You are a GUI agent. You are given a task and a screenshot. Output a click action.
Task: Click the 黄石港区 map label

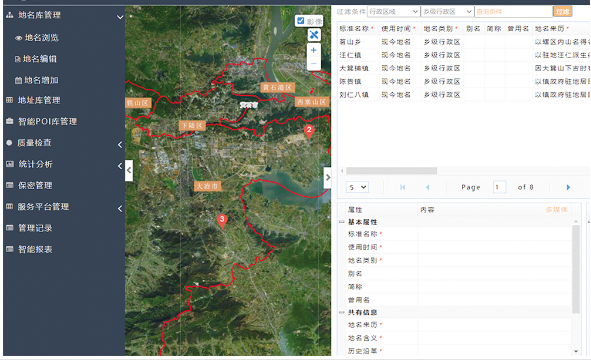(x=277, y=87)
